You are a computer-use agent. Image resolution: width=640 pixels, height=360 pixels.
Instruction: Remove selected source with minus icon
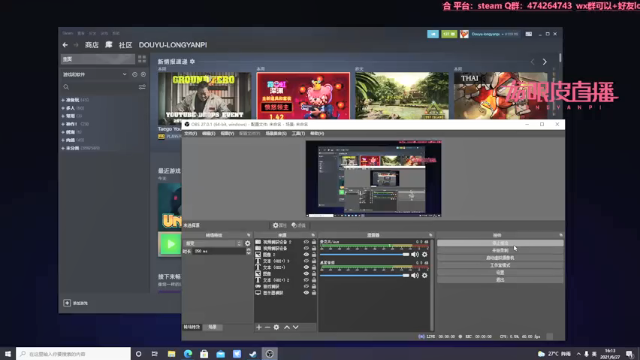(267, 327)
